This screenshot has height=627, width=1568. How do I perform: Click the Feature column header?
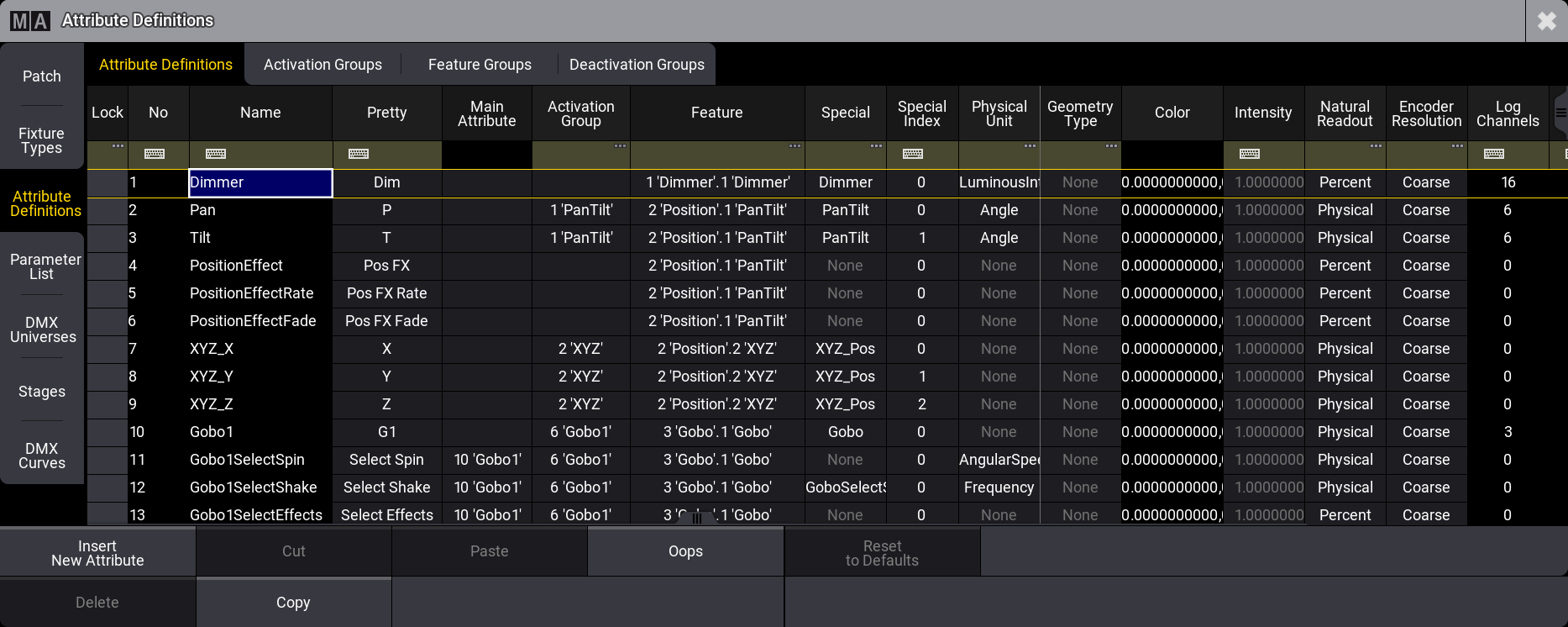(717, 113)
